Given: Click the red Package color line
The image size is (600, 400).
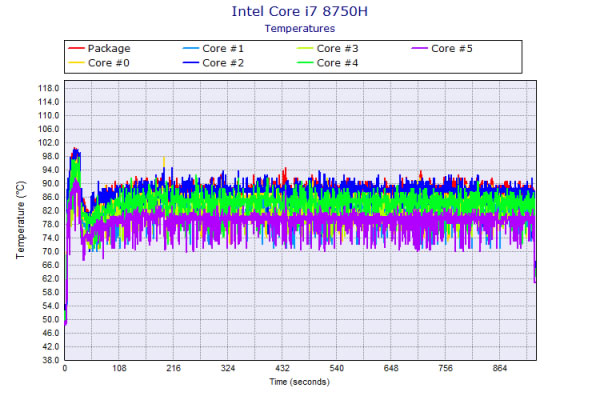Looking at the screenshot, I should (76, 49).
